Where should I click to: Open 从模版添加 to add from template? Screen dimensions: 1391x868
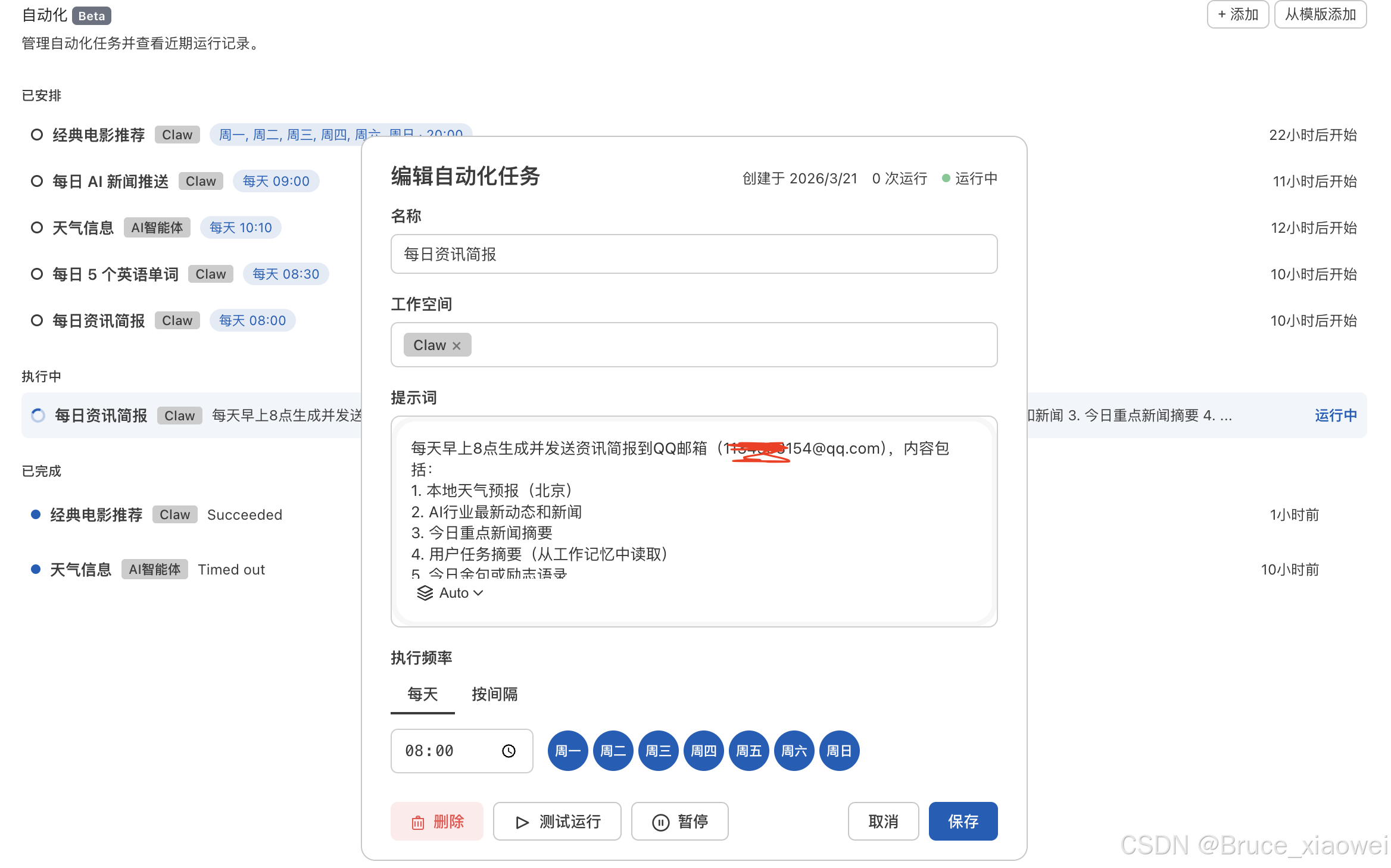1320,14
